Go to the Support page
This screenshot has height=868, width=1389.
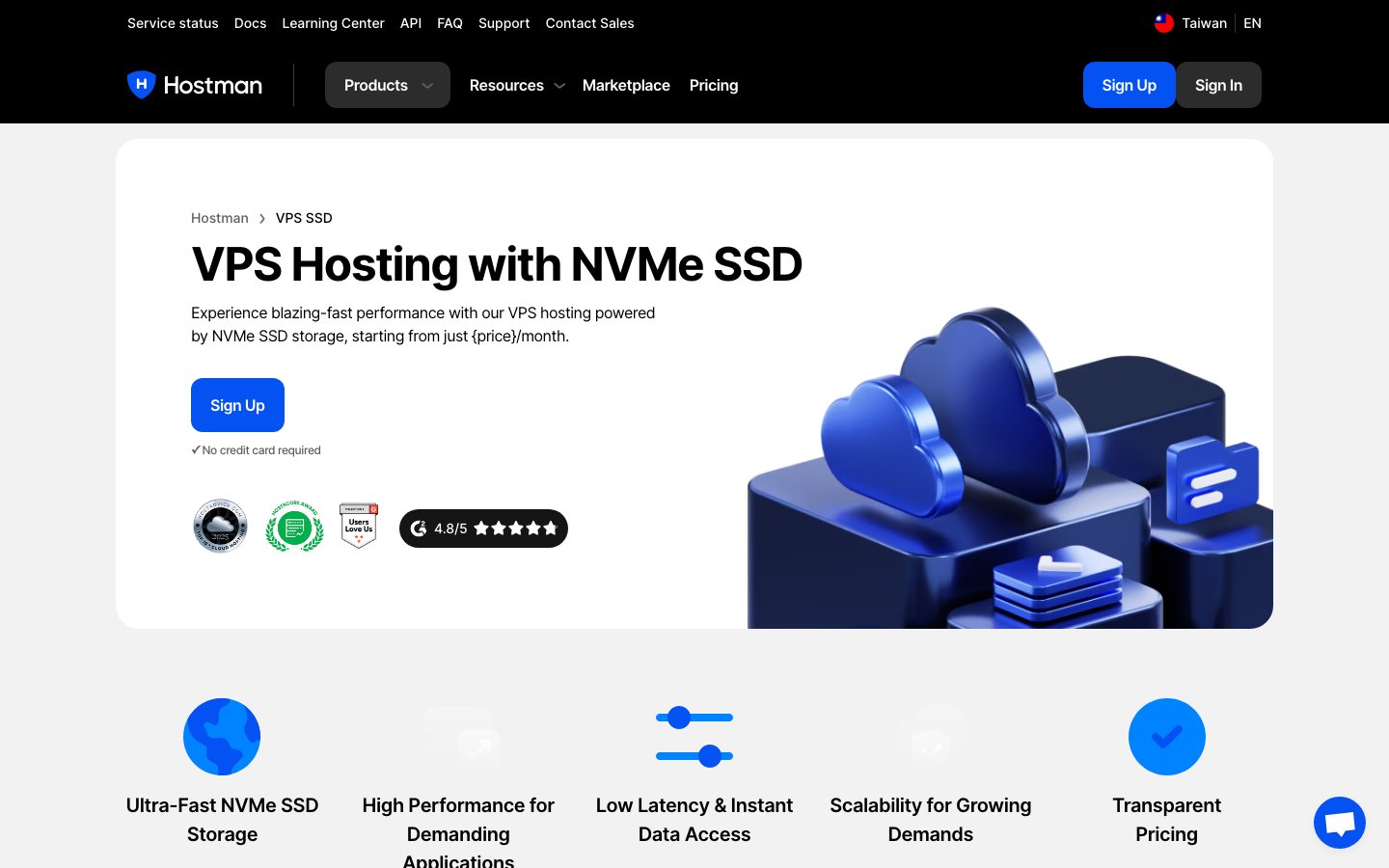click(504, 23)
